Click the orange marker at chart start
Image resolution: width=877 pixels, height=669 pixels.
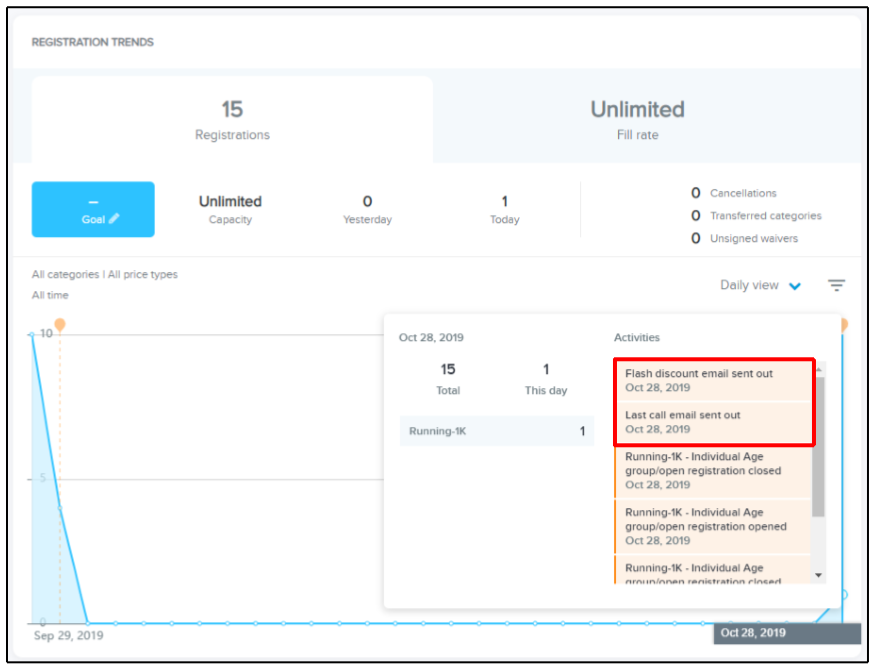tap(60, 324)
